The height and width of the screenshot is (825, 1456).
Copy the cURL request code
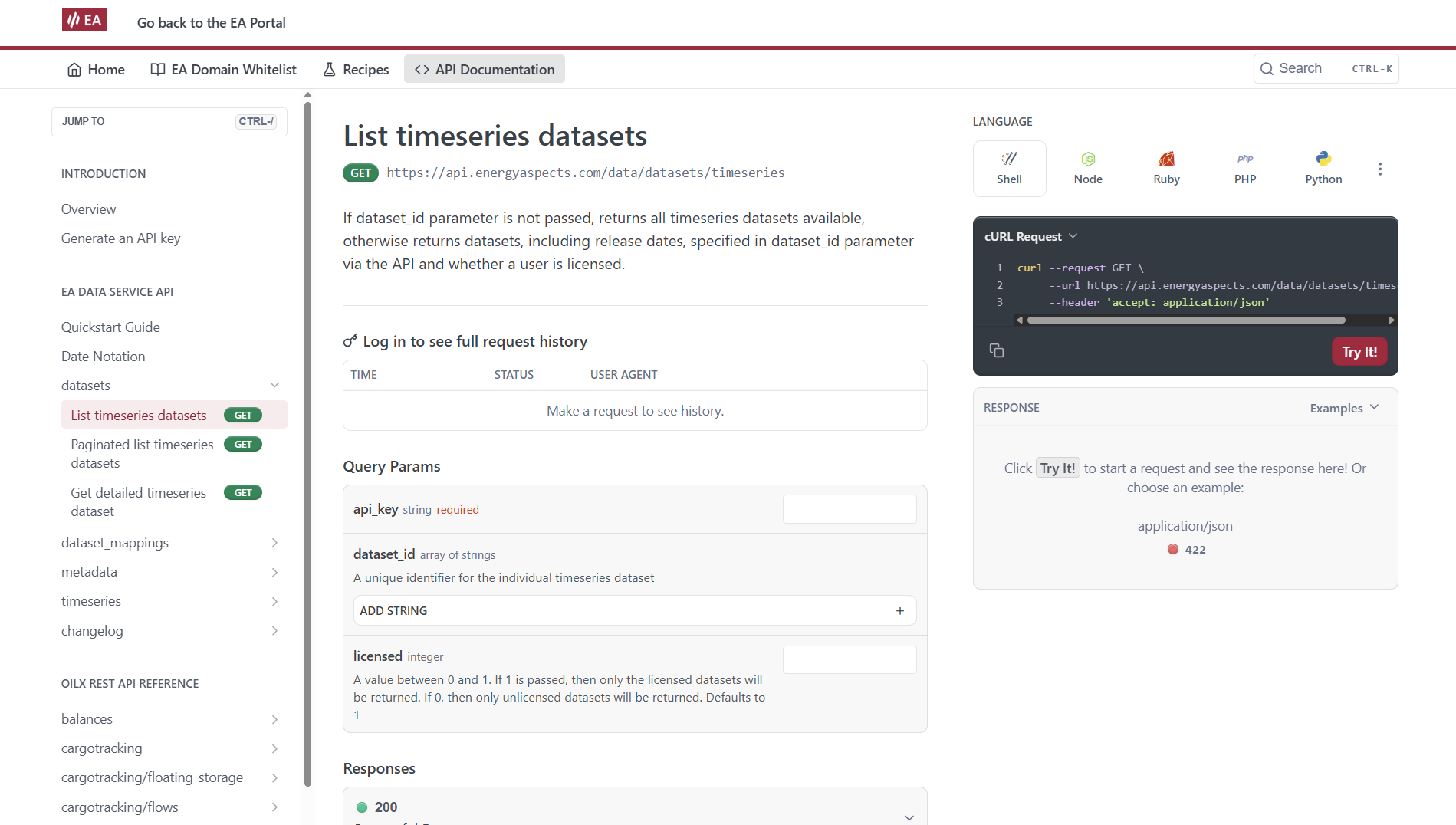(997, 350)
